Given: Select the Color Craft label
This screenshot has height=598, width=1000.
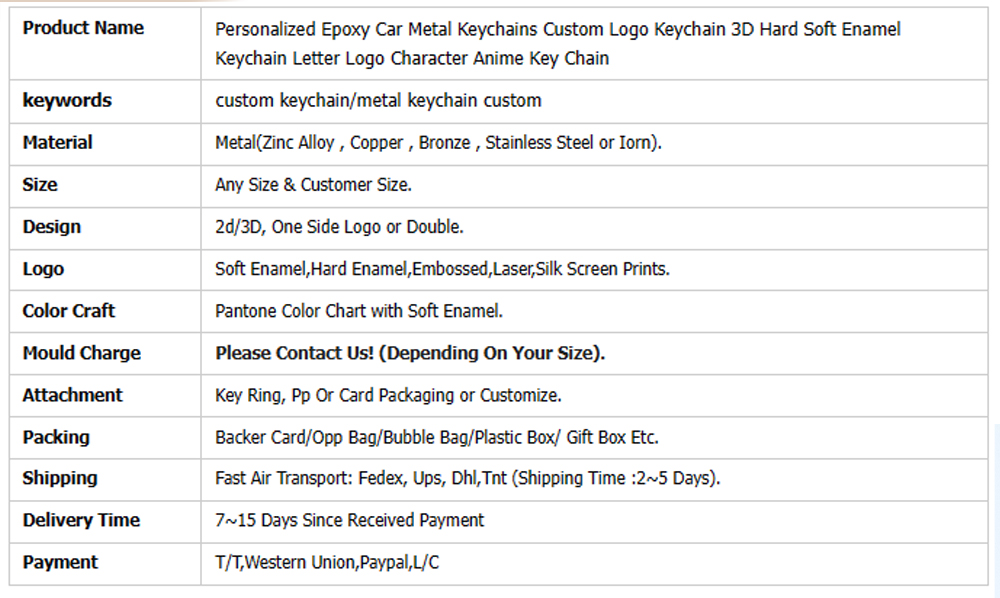Looking at the screenshot, I should (x=68, y=310).
